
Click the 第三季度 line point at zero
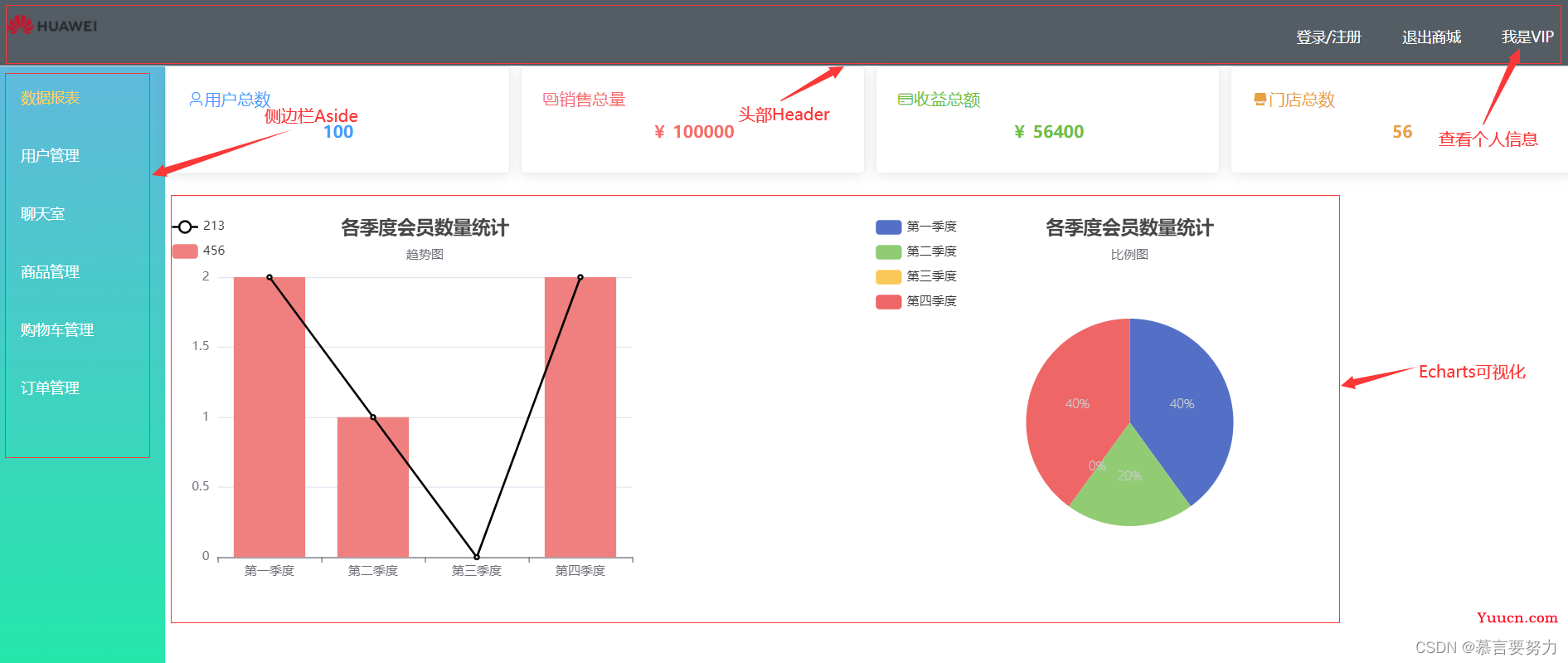pos(477,557)
